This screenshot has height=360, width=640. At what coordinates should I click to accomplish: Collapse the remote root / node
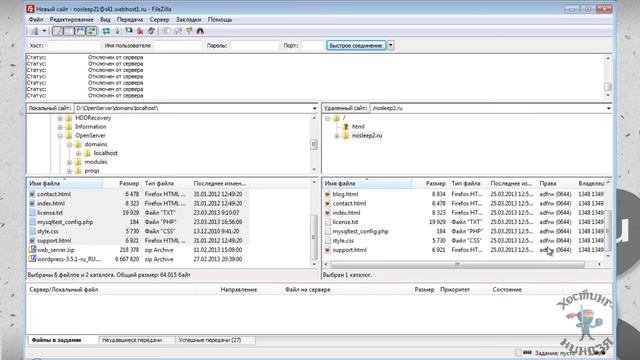[x=327, y=118]
